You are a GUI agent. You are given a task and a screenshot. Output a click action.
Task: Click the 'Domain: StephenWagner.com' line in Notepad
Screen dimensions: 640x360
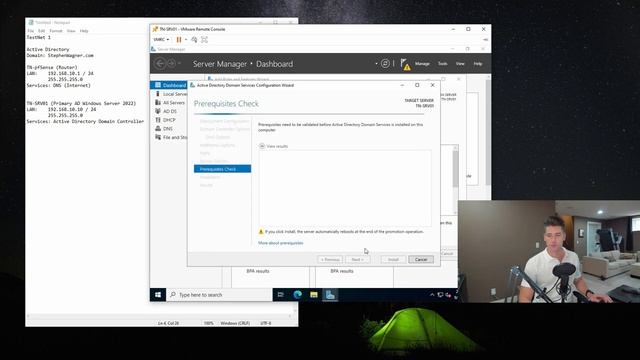pos(60,55)
